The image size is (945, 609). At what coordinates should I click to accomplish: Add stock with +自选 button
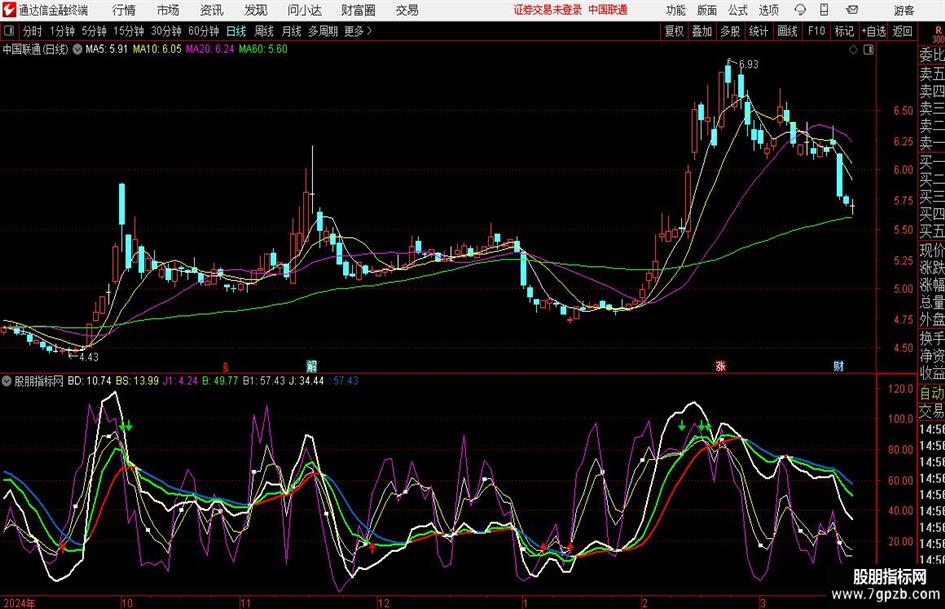tap(874, 31)
